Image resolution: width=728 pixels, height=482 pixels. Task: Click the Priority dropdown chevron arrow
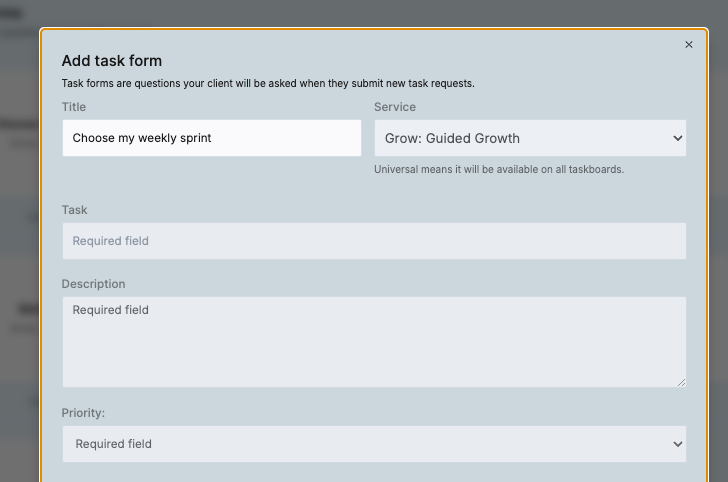click(x=678, y=444)
